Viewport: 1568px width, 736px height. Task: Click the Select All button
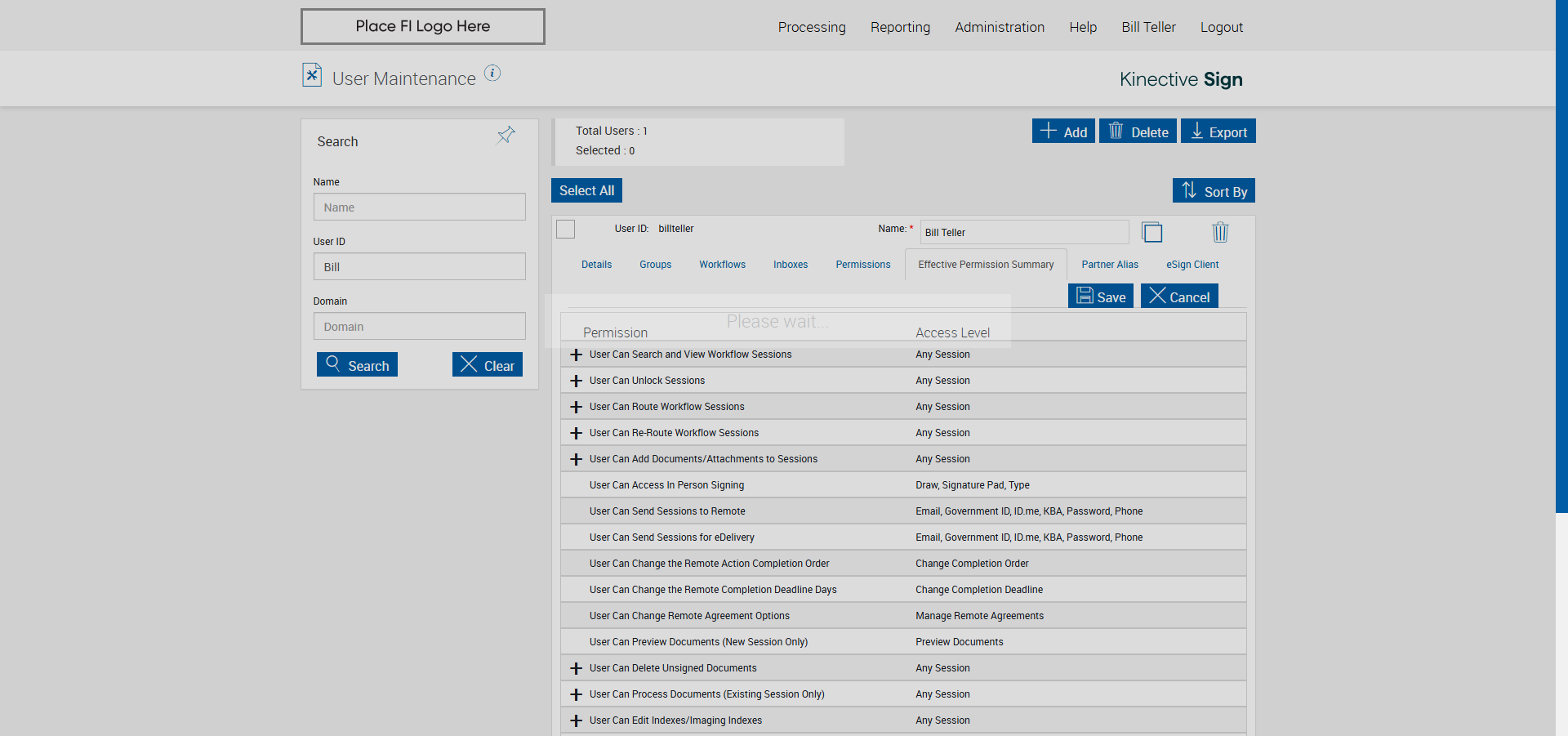tap(586, 190)
